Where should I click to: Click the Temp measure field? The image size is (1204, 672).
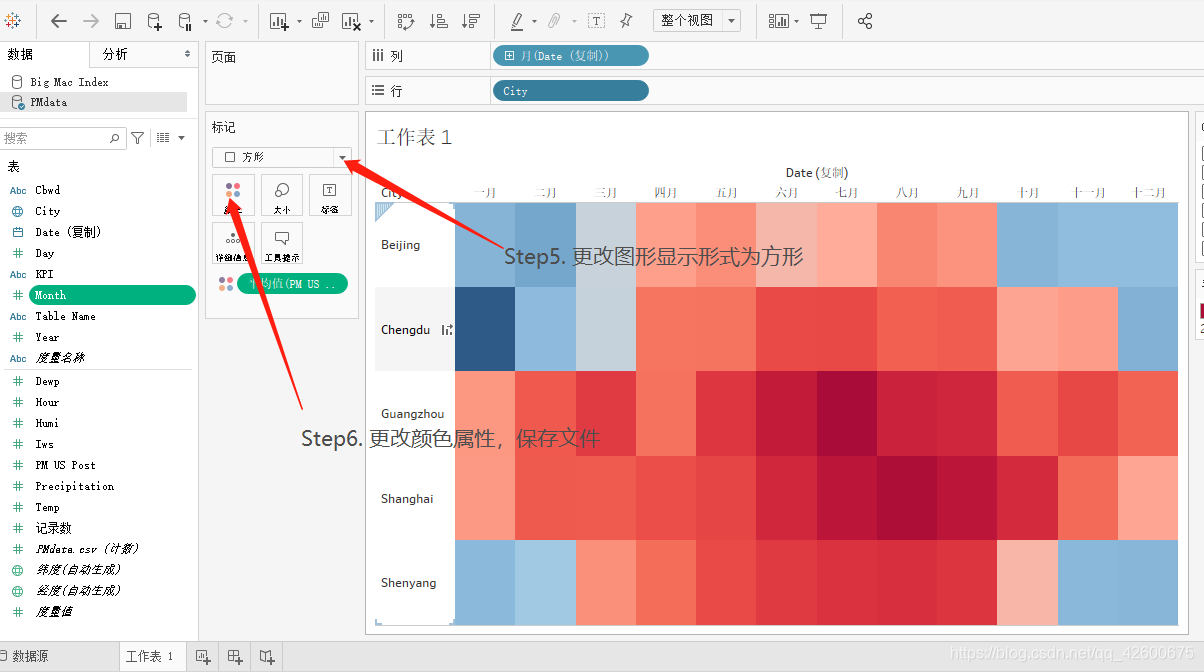48,507
